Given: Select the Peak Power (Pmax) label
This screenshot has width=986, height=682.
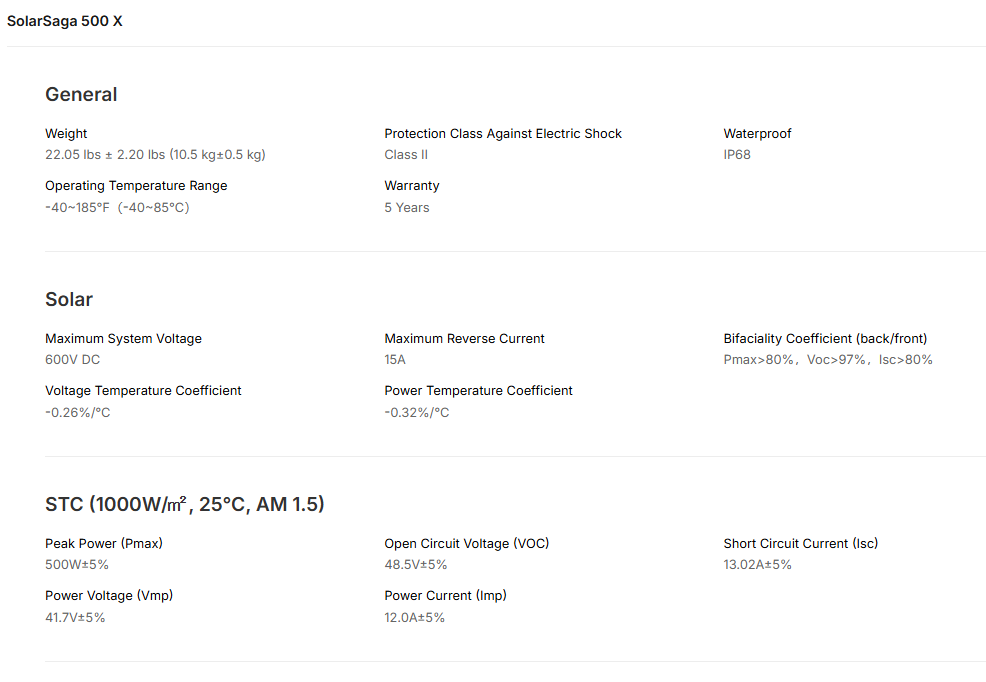Looking at the screenshot, I should pyautogui.click(x=104, y=544).
